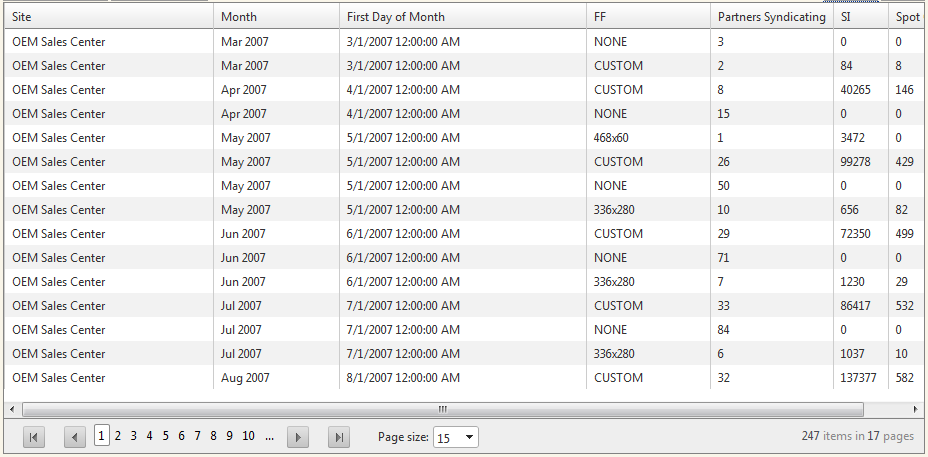Image resolution: width=928 pixels, height=457 pixels.
Task: Sort by the Site column header
Action: (x=108, y=17)
